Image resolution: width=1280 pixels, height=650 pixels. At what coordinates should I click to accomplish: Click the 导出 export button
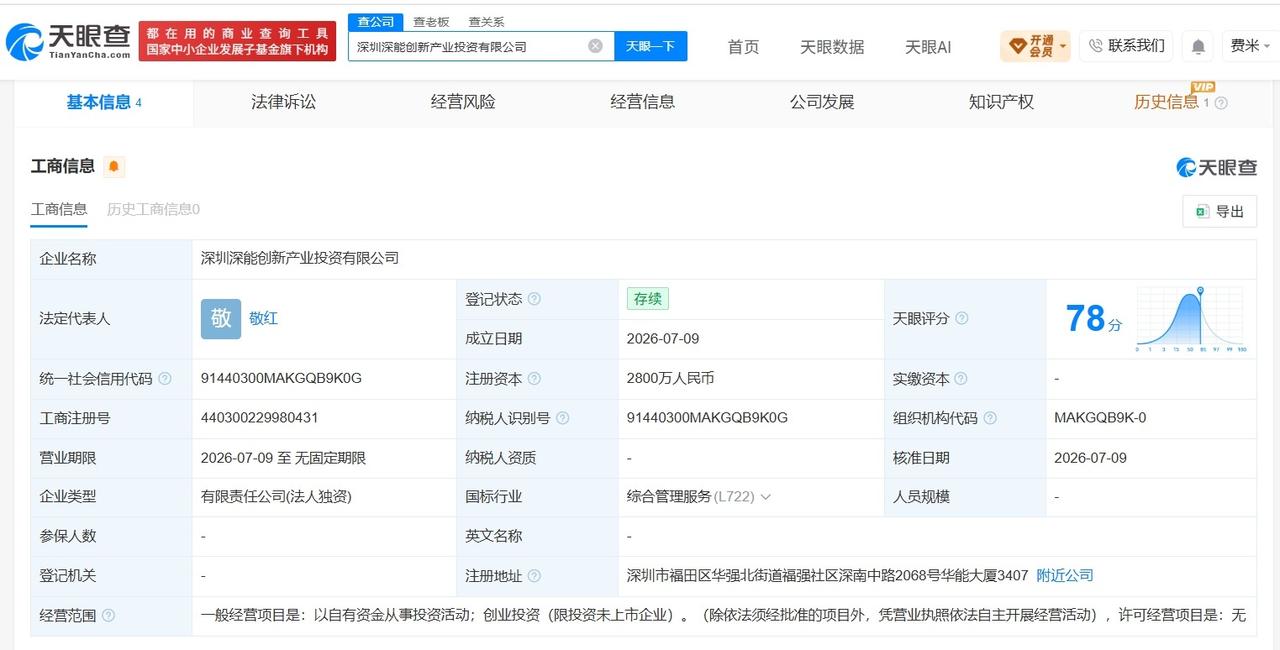[1219, 211]
